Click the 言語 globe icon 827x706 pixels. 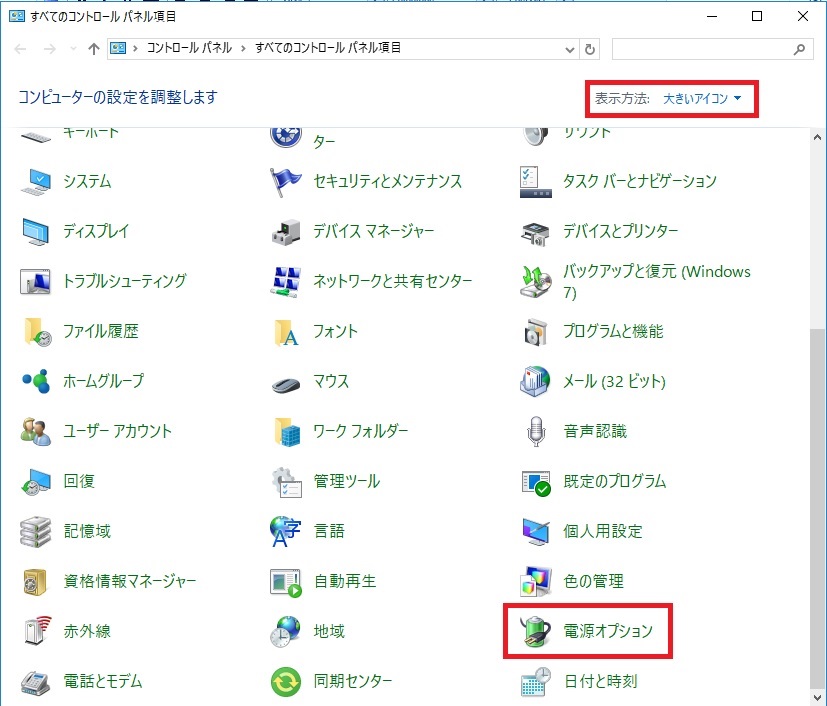(285, 531)
